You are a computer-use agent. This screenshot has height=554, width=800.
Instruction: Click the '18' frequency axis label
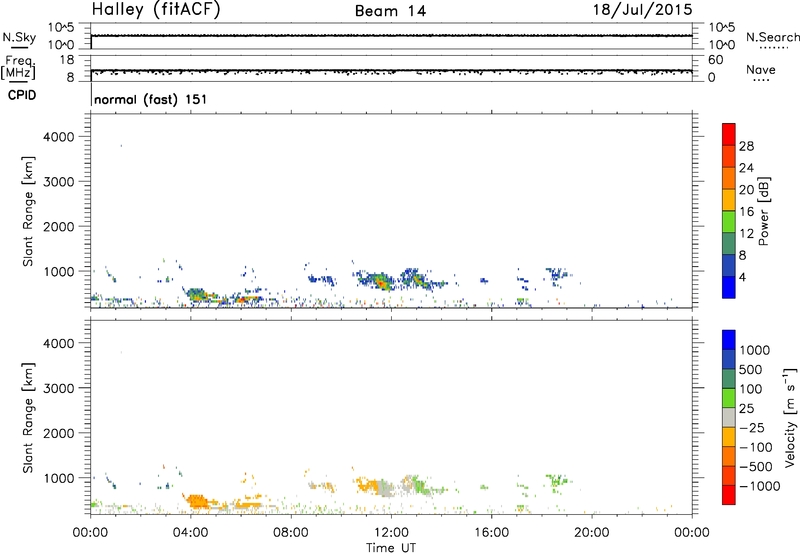pos(67,60)
